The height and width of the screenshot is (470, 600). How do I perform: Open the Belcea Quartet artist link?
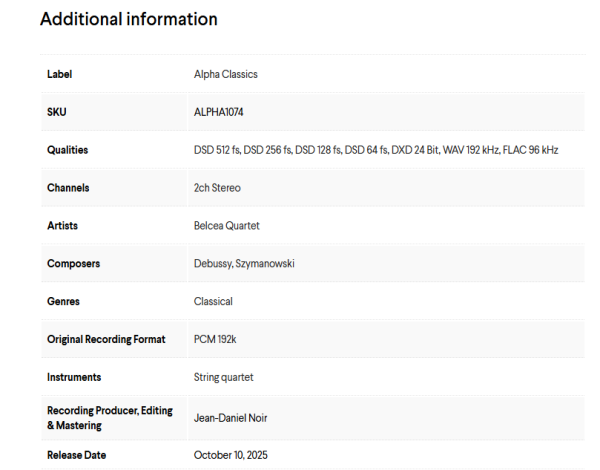tap(227, 226)
